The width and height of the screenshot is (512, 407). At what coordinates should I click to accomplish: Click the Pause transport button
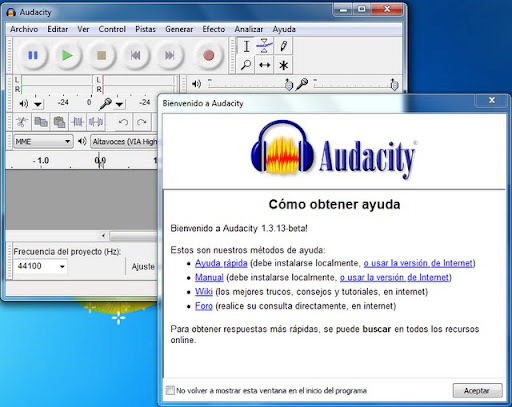[x=33, y=55]
